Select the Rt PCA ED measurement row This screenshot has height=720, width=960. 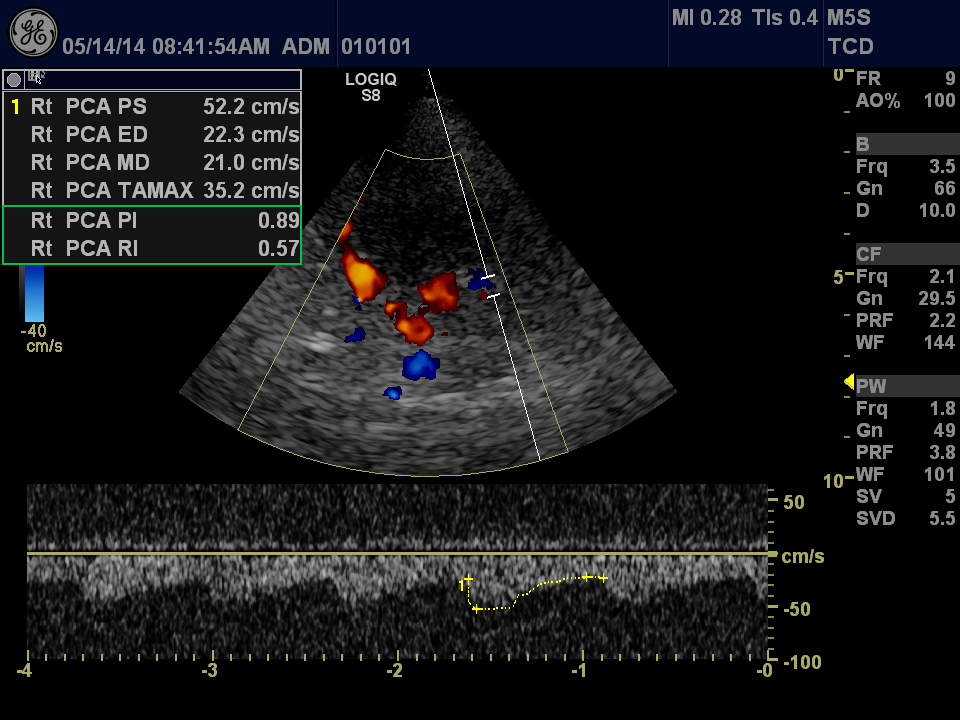tap(153, 135)
